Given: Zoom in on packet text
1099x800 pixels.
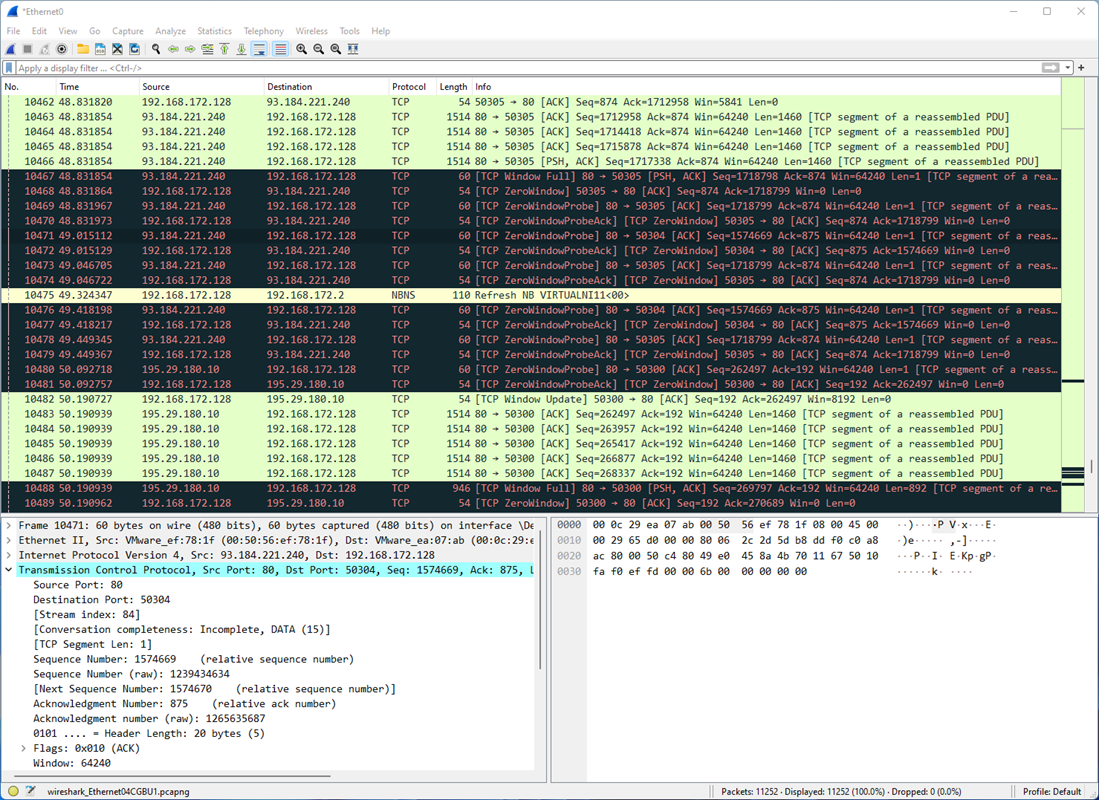Looking at the screenshot, I should tap(301, 49).
